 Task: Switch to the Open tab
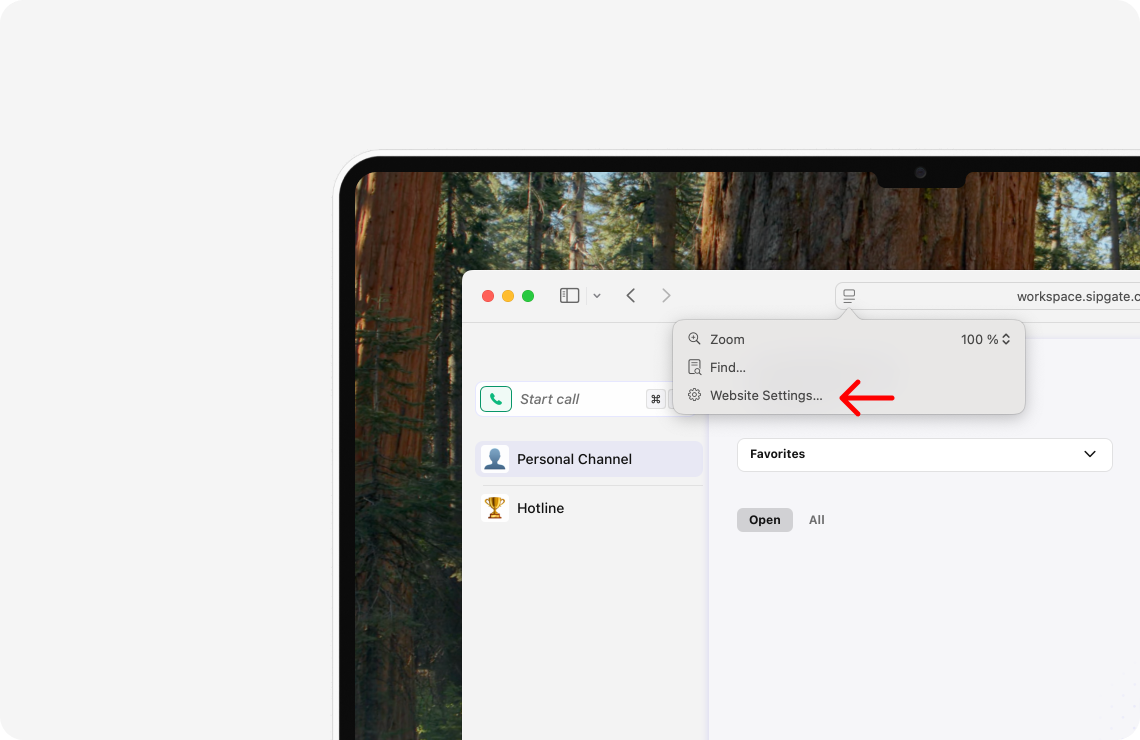(x=765, y=520)
